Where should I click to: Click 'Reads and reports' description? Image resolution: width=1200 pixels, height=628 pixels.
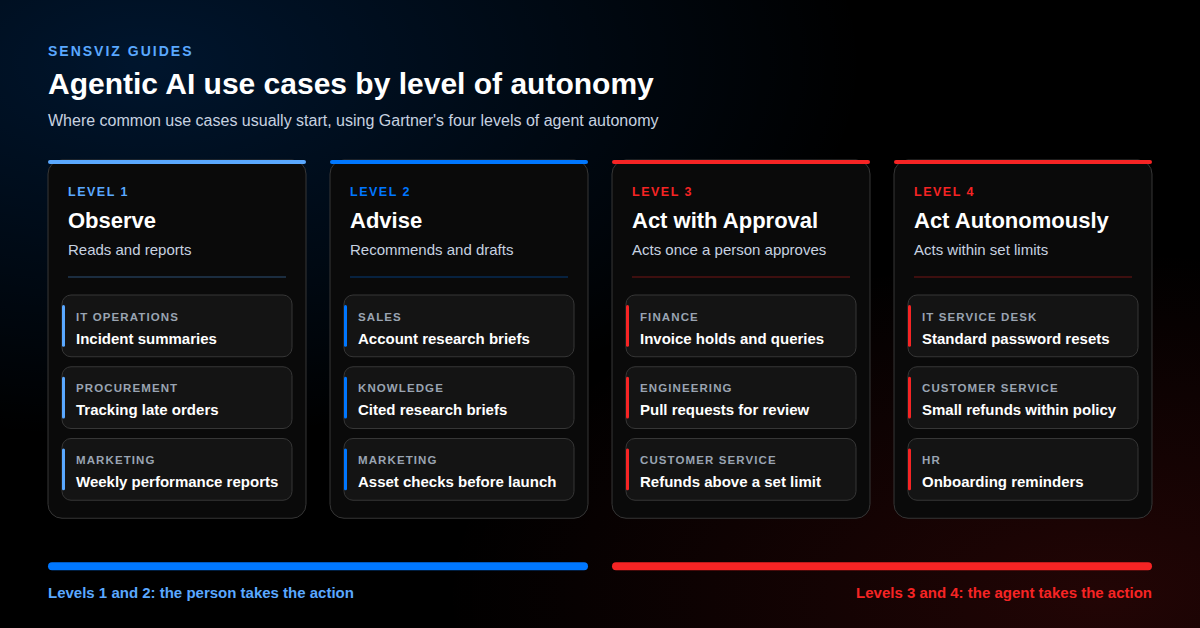pyautogui.click(x=130, y=250)
